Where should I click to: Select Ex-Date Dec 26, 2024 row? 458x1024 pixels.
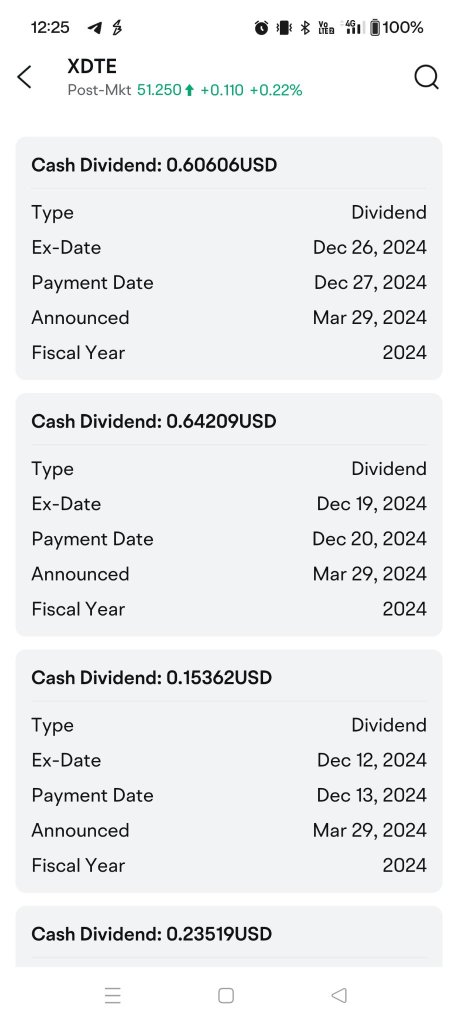pyautogui.click(x=229, y=248)
